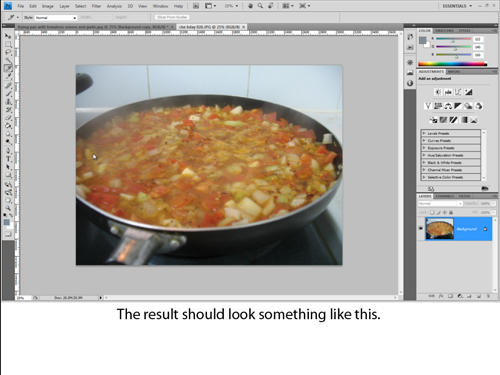Click the Slices From Guides button
This screenshot has width=500, height=375.
[x=172, y=17]
